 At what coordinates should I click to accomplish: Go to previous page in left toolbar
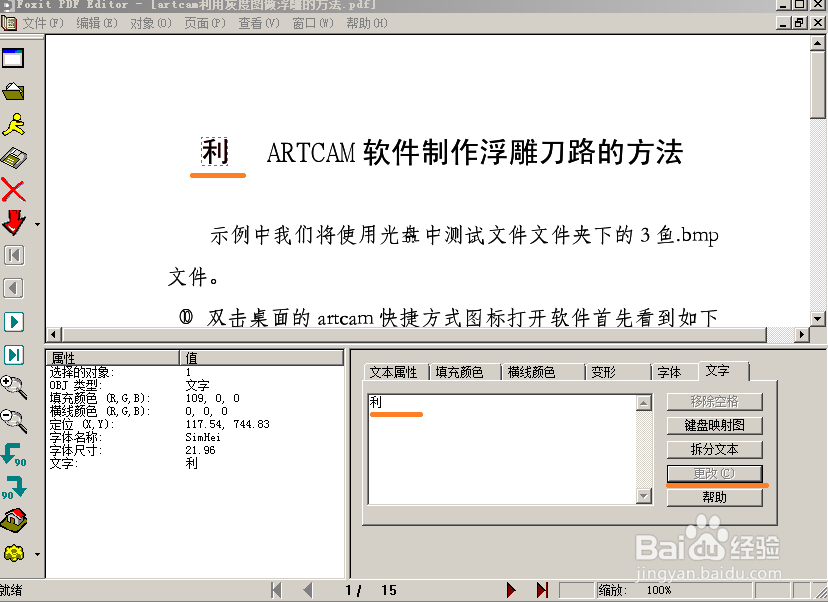click(x=14, y=289)
